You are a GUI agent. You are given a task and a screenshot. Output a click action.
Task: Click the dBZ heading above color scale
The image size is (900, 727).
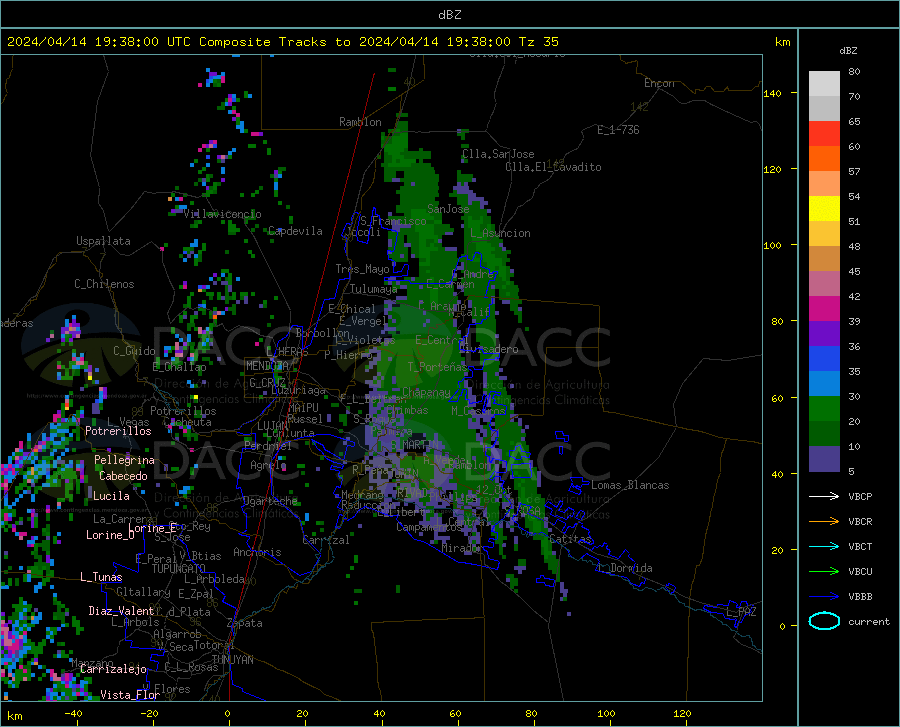coord(848,50)
